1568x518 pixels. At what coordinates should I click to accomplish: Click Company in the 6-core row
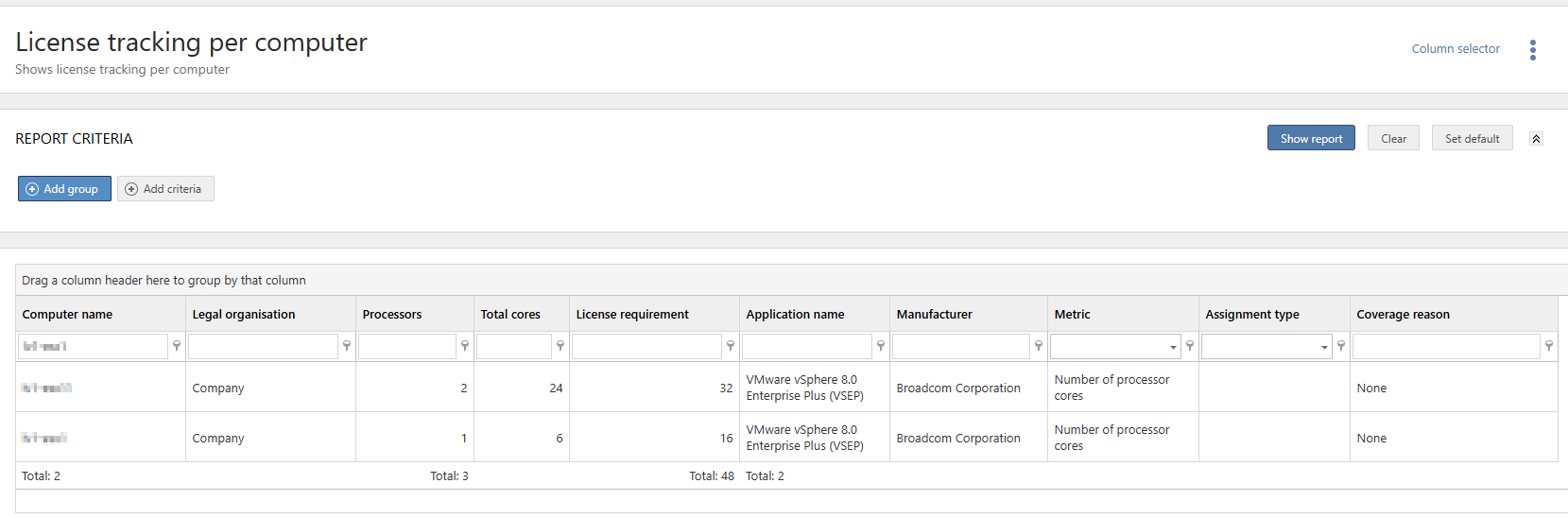point(218,439)
